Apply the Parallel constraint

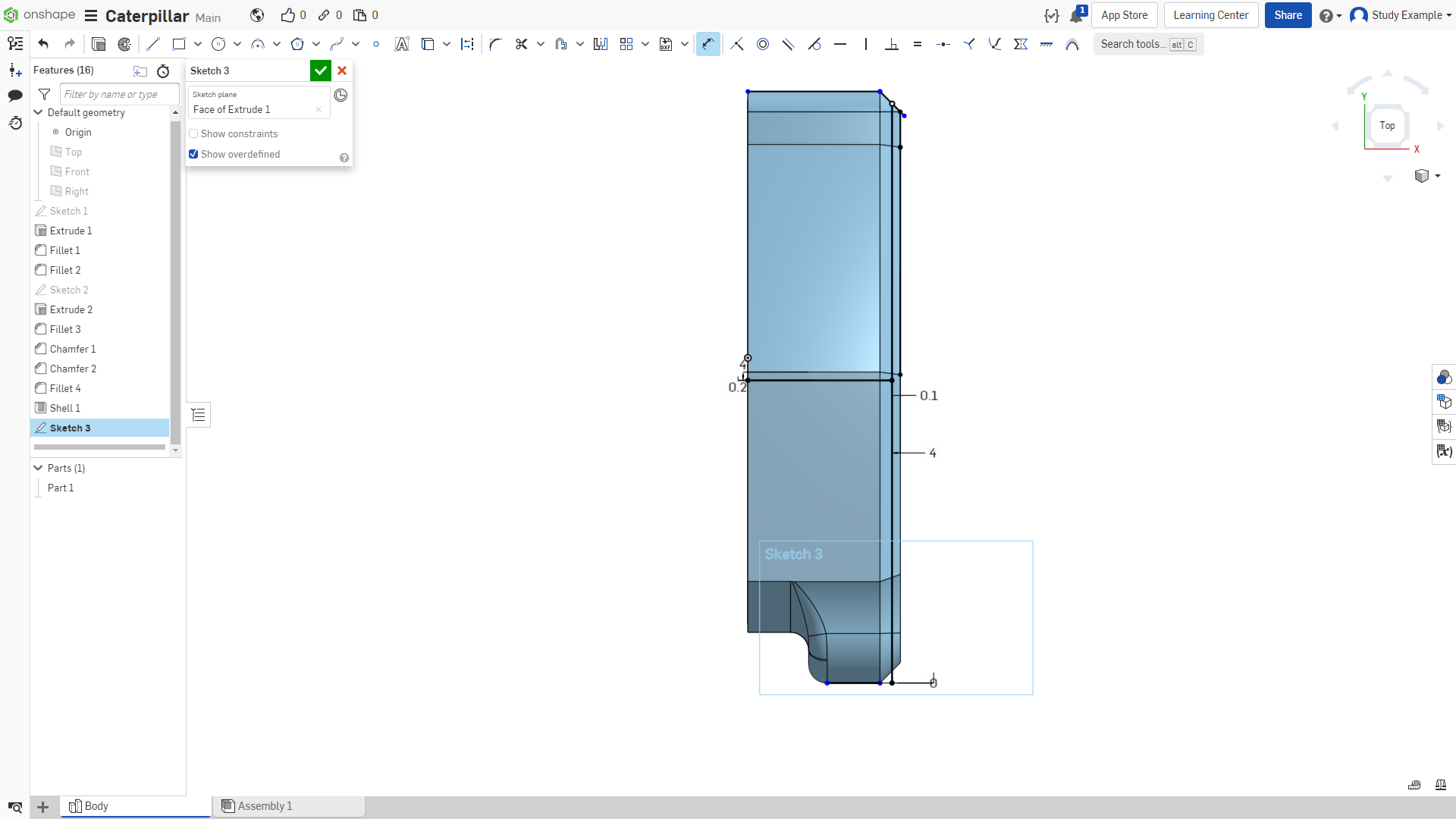click(x=789, y=44)
